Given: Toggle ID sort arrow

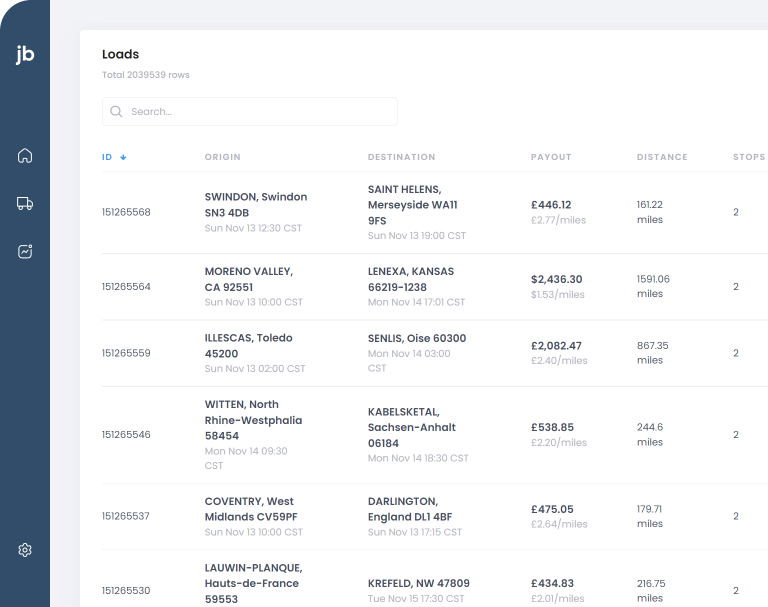Looking at the screenshot, I should [x=123, y=157].
